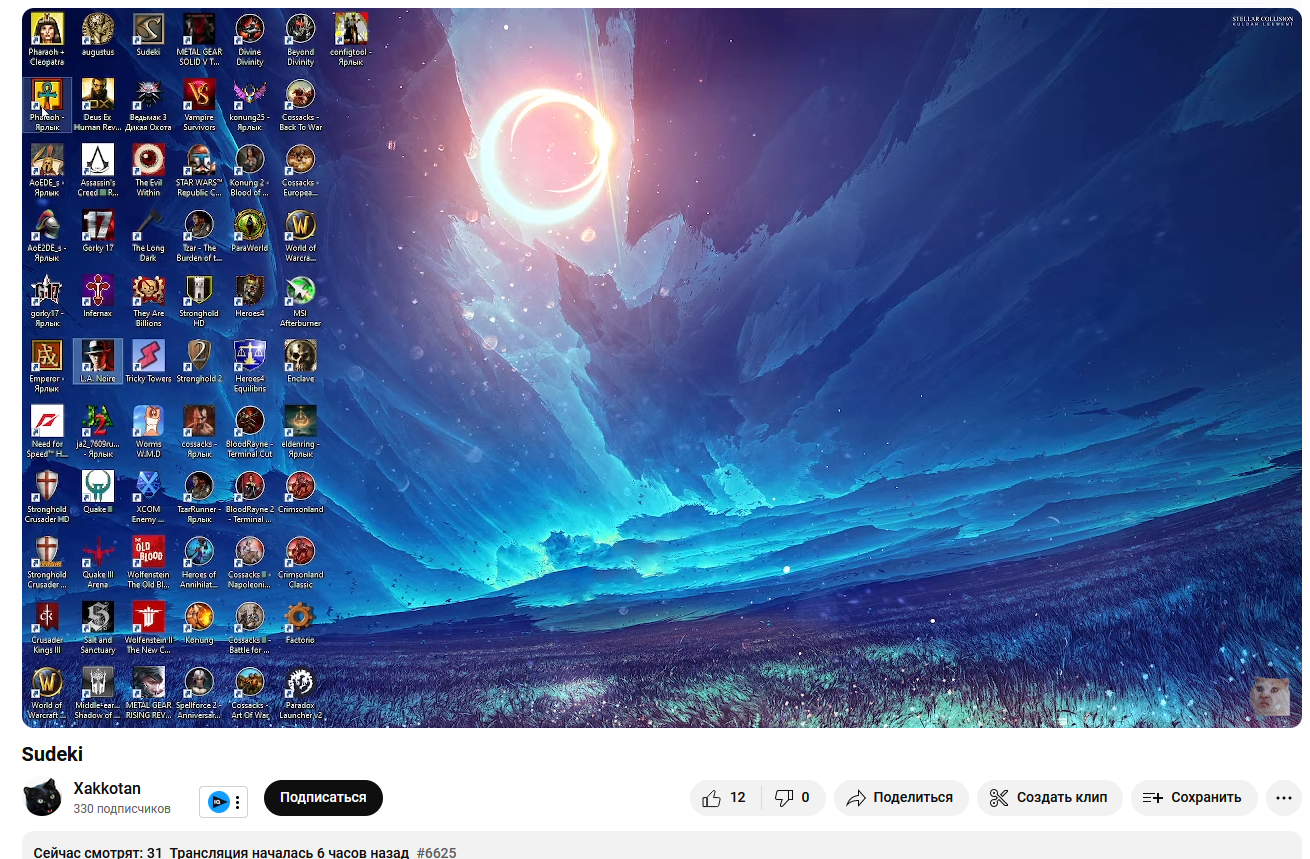Open the more actions ellipsis menu
This screenshot has height=859, width=1310.
pyautogui.click(x=1283, y=798)
